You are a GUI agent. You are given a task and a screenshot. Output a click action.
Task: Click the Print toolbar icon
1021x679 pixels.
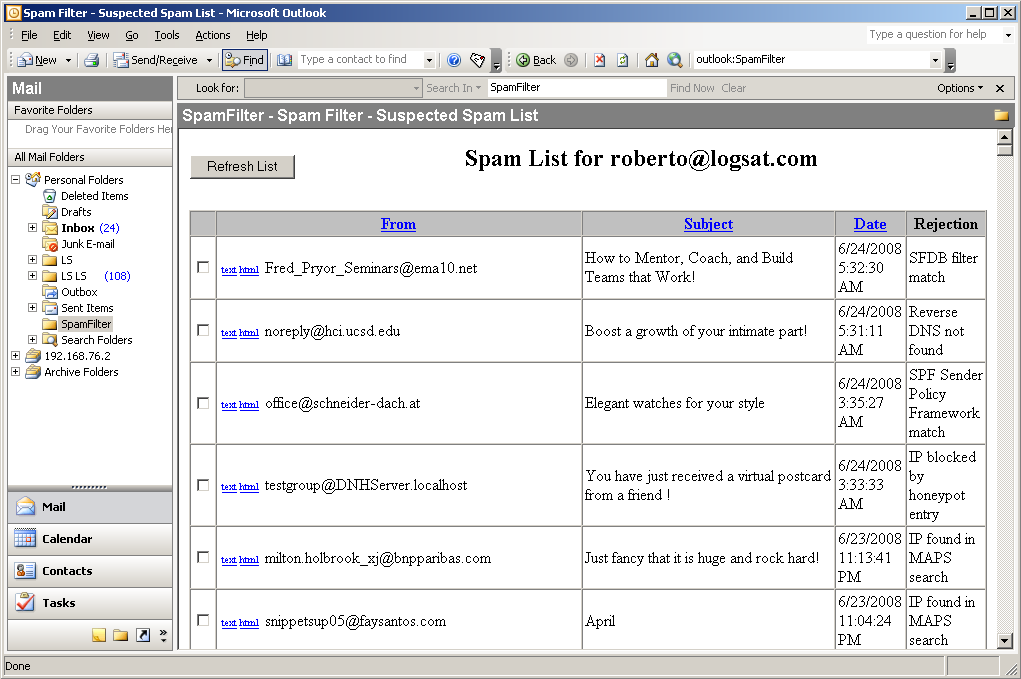(92, 60)
